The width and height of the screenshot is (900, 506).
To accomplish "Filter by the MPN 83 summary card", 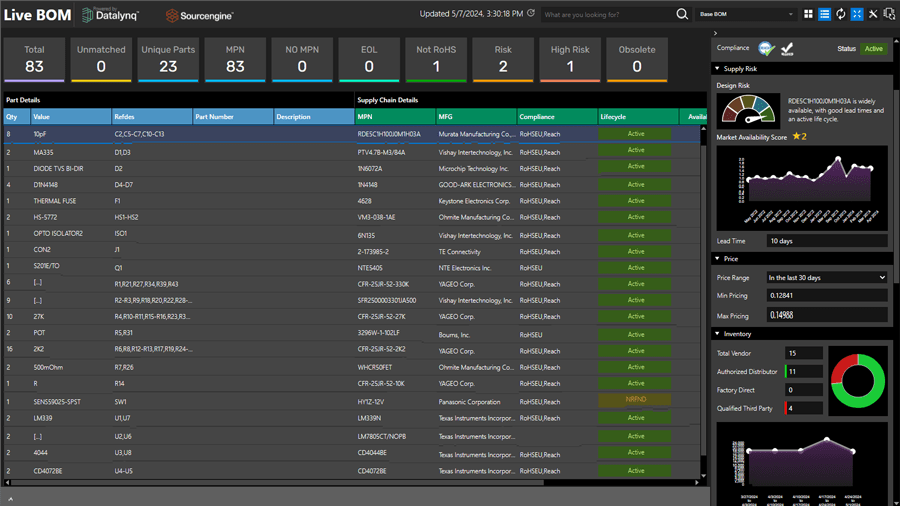I will [x=235, y=60].
